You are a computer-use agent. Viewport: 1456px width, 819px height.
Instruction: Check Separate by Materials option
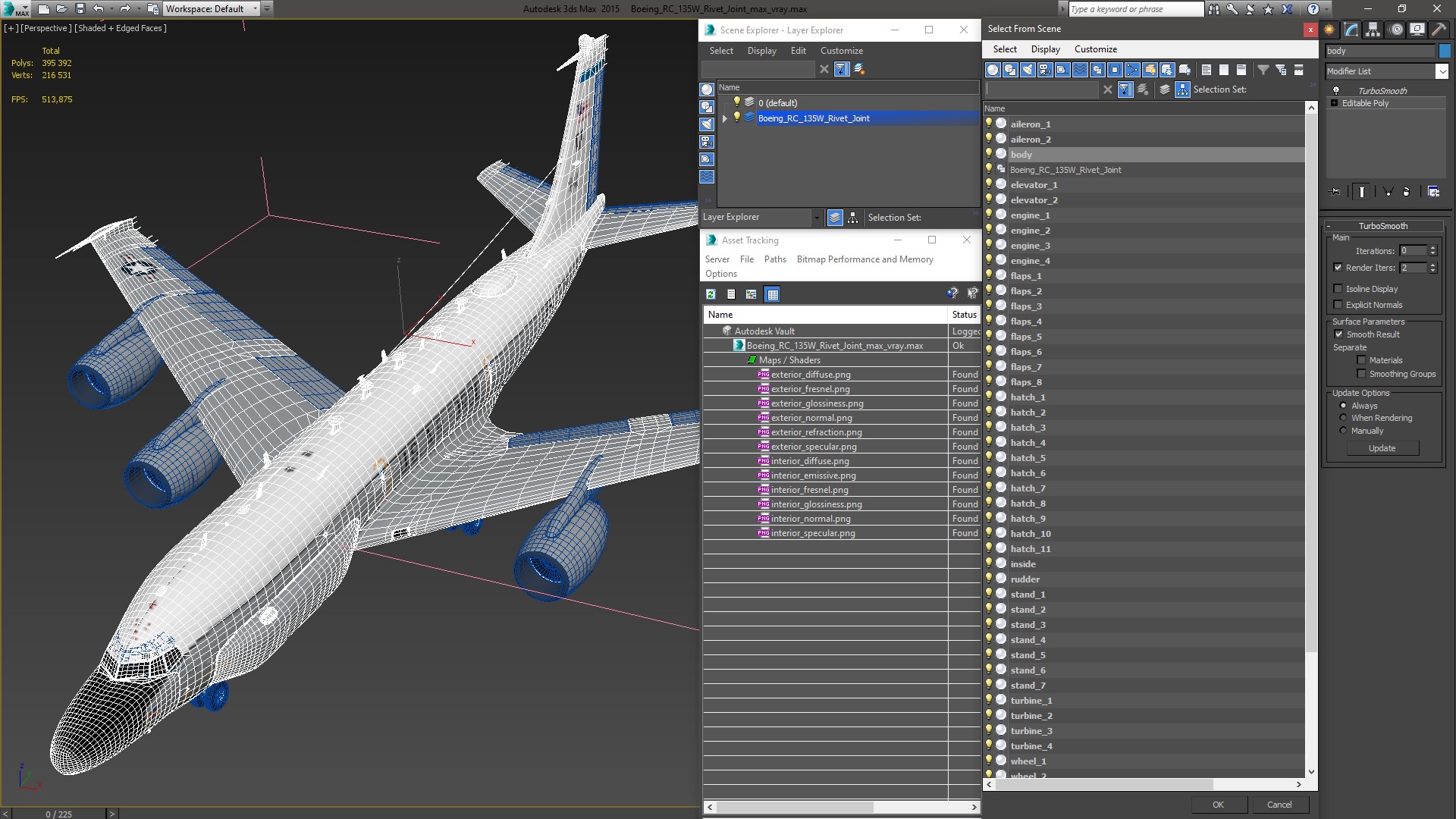(x=1361, y=360)
